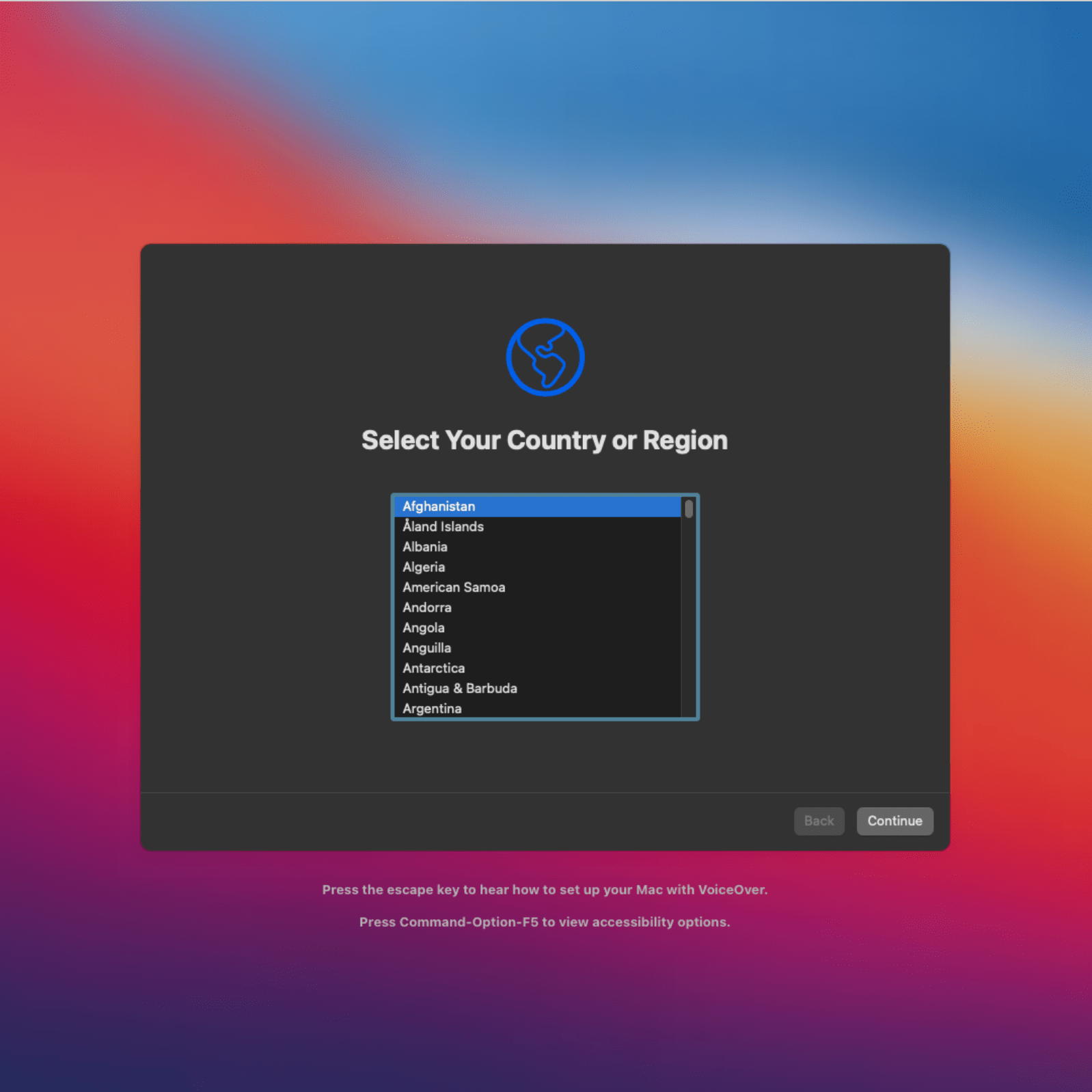Screen dimensions: 1092x1092
Task: Select Algeria in the region list
Action: (x=424, y=567)
